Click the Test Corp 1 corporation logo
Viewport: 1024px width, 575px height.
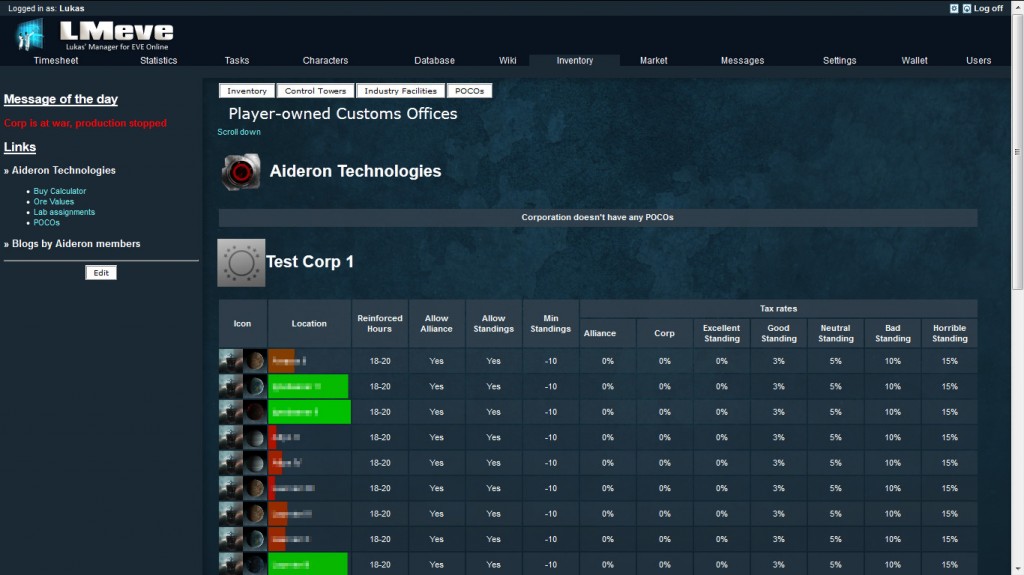click(x=241, y=263)
